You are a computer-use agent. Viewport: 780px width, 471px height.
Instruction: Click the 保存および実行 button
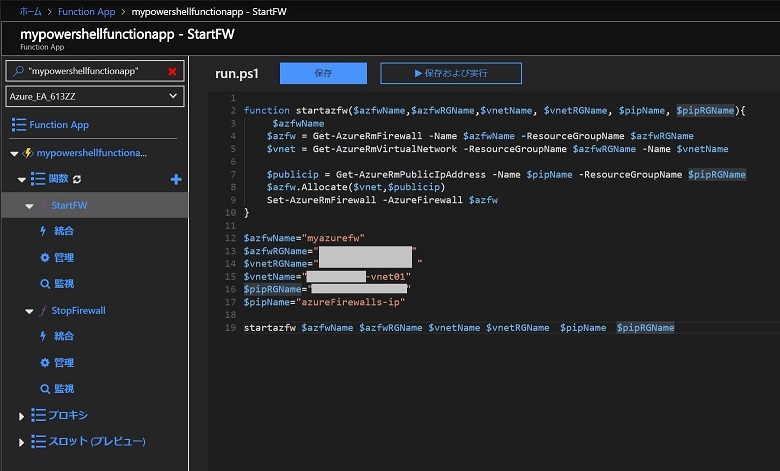[x=451, y=73]
